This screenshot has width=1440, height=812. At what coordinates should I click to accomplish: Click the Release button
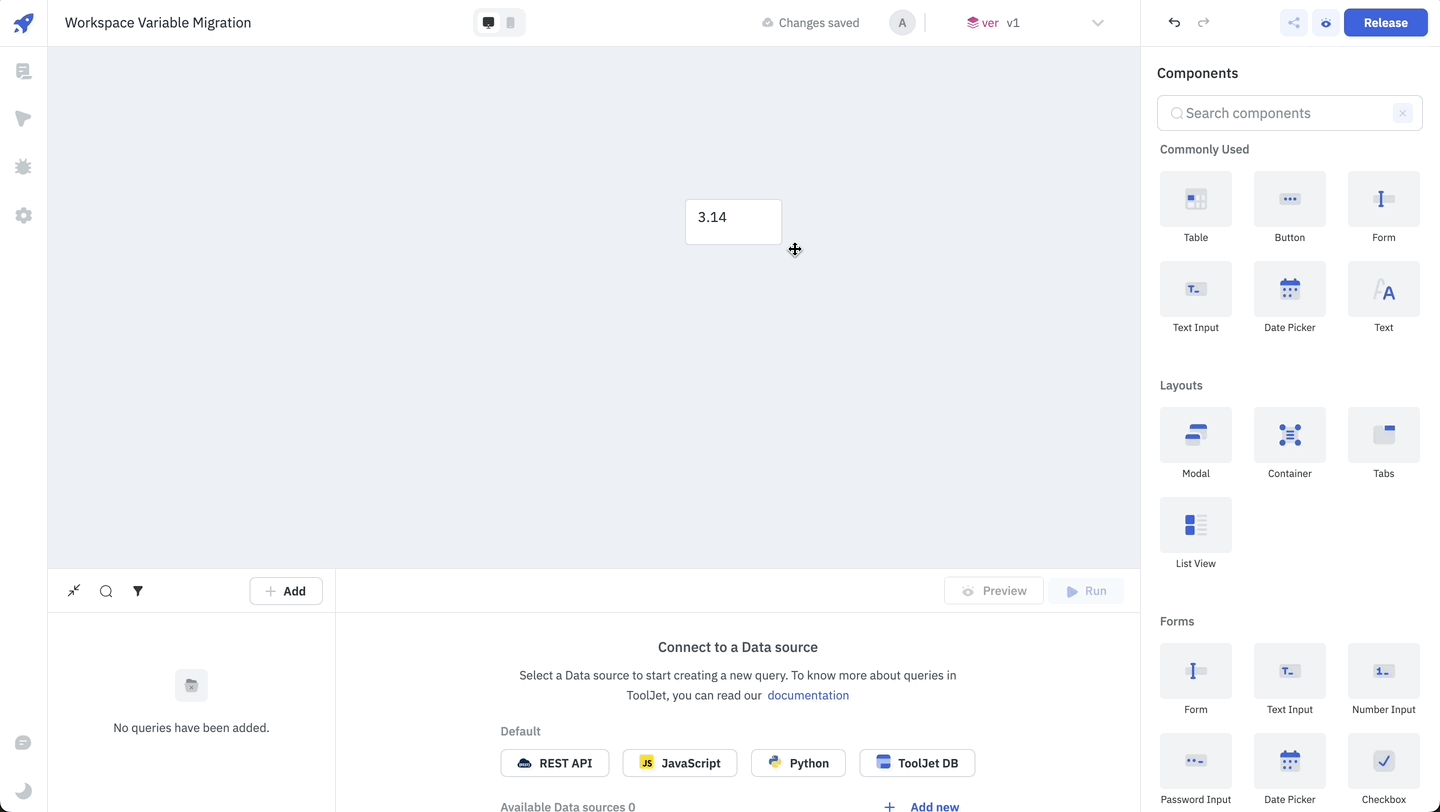[1385, 22]
